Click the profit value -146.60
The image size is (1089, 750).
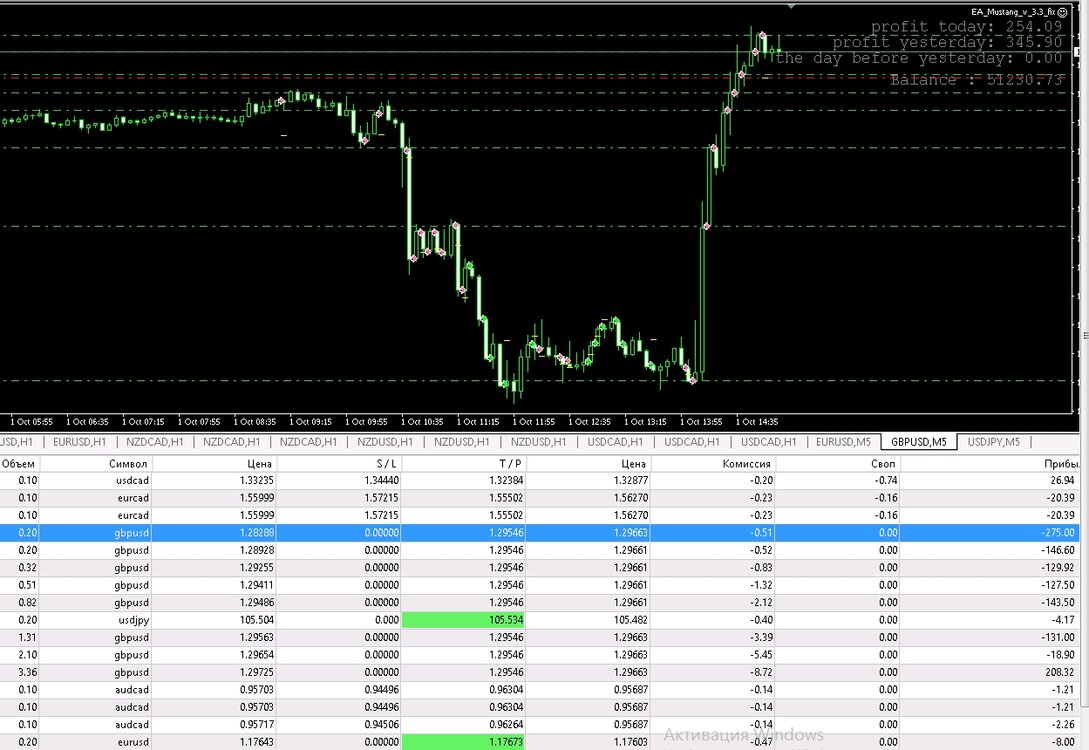pyautogui.click(x=1058, y=550)
